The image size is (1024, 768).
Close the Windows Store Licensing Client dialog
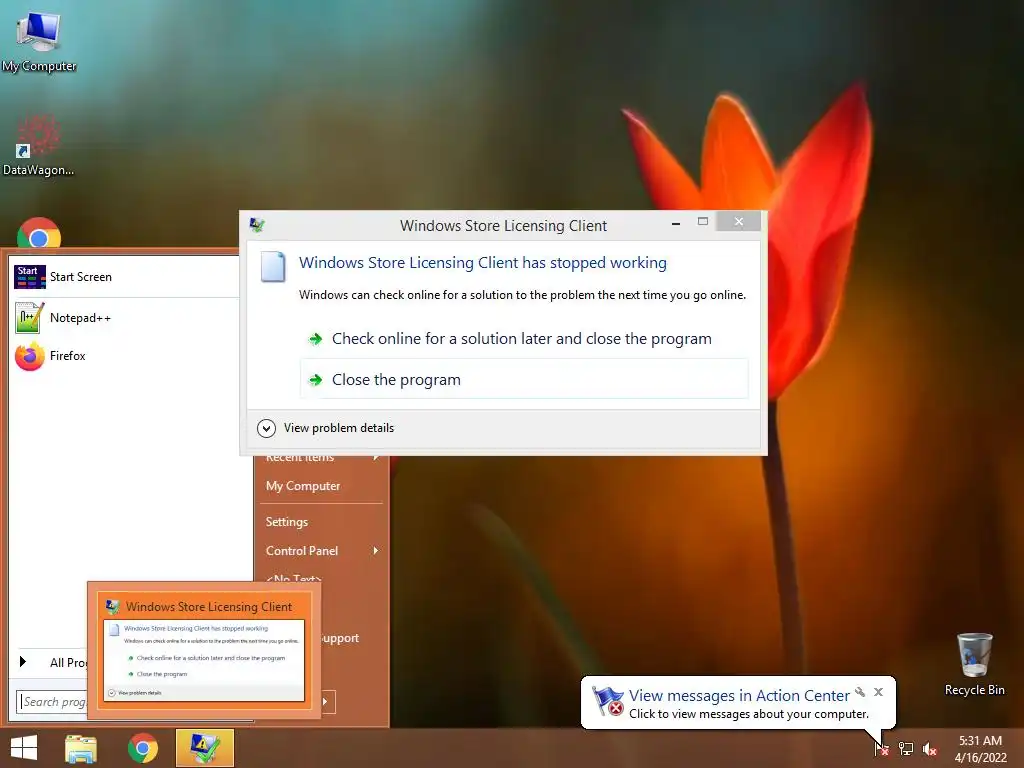pyautogui.click(x=739, y=222)
